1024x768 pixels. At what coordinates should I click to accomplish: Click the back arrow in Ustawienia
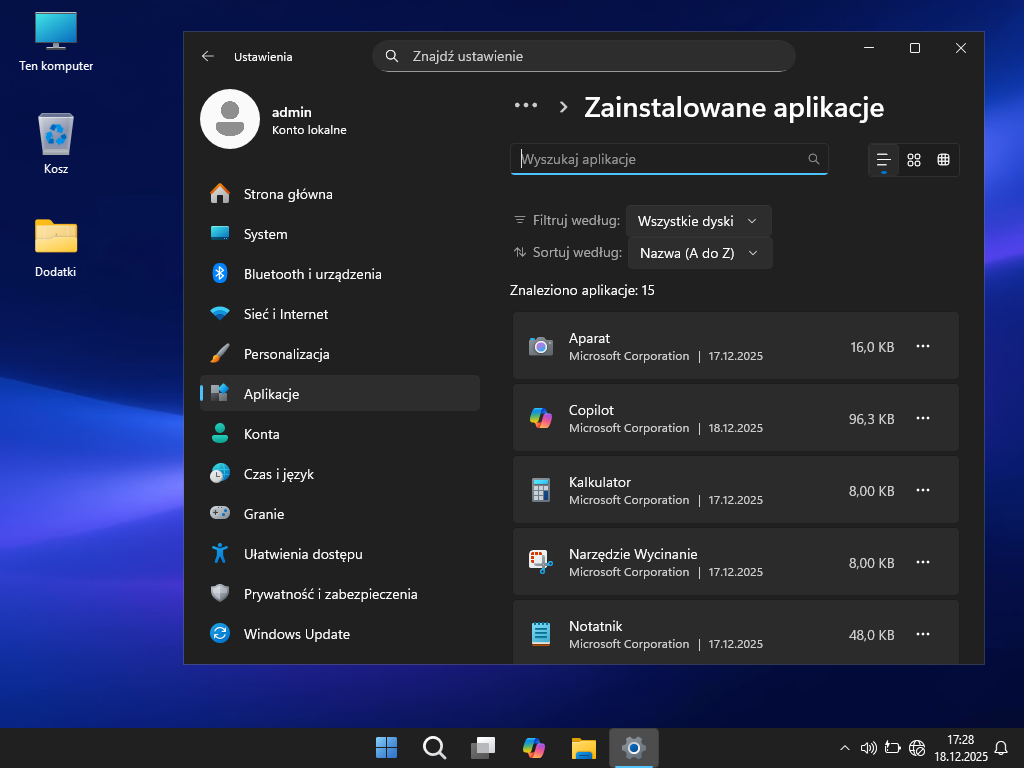(208, 57)
